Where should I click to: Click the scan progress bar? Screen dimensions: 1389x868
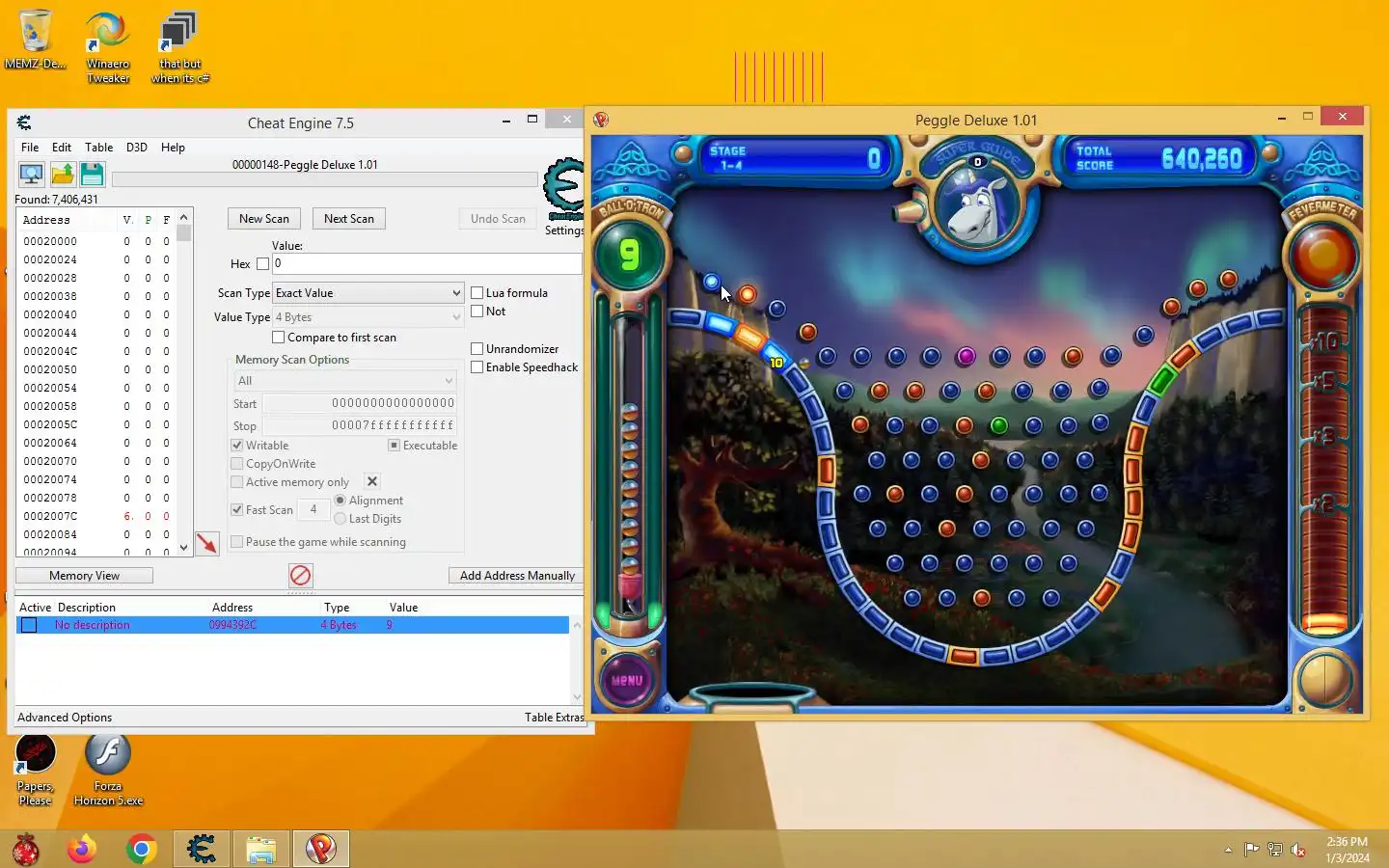coord(325,179)
